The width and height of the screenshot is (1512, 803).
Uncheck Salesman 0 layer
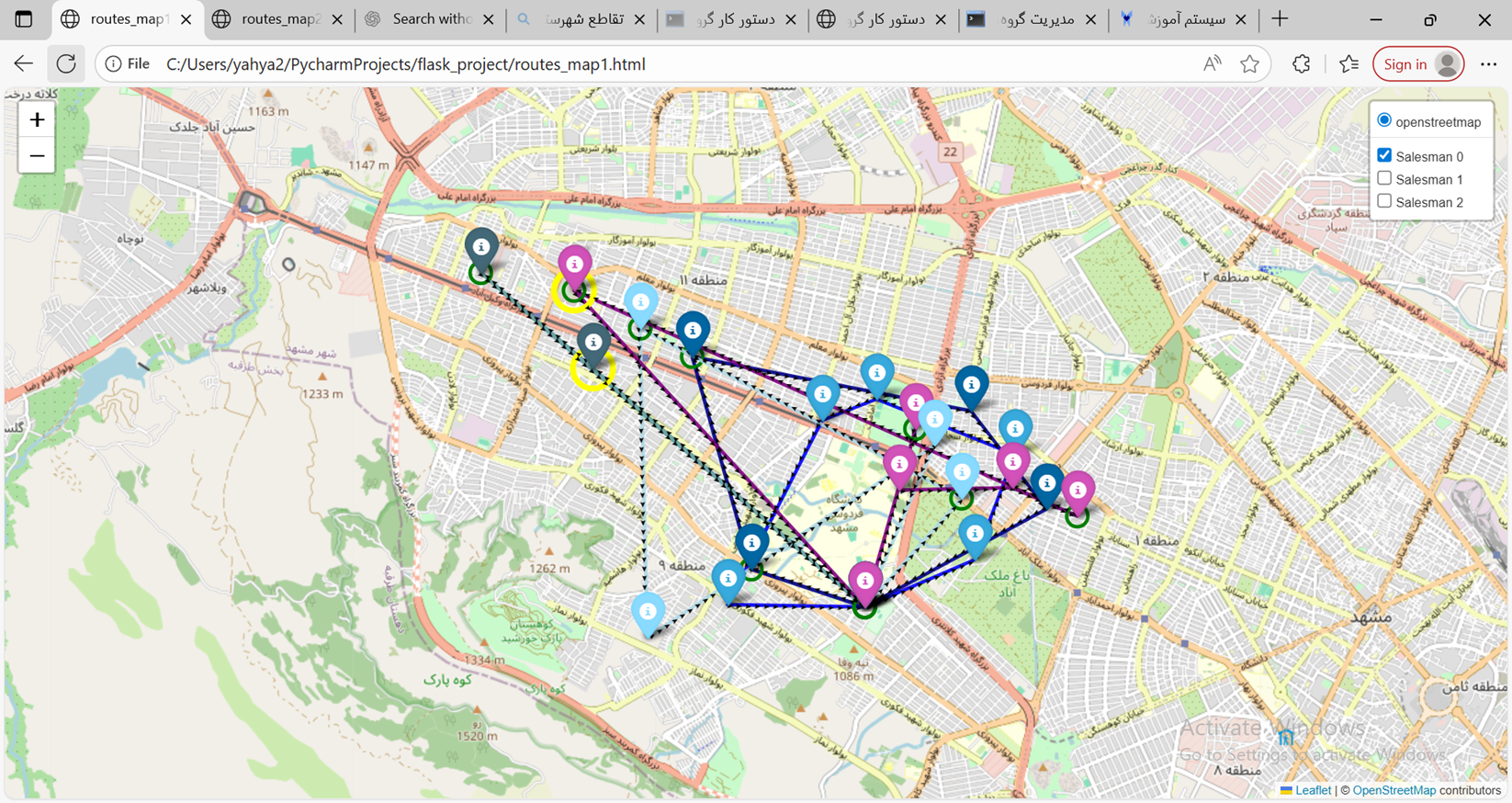point(1384,155)
